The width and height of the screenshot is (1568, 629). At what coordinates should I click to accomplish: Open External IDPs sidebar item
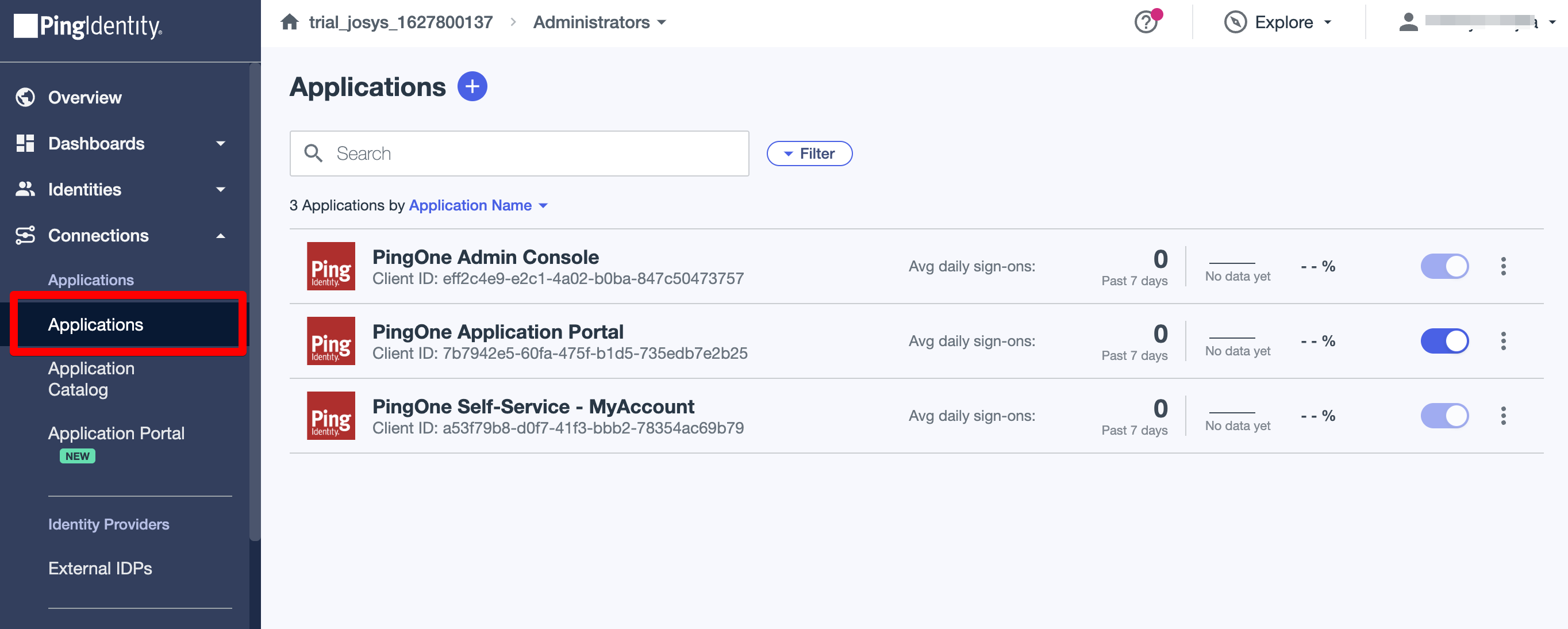click(x=100, y=568)
